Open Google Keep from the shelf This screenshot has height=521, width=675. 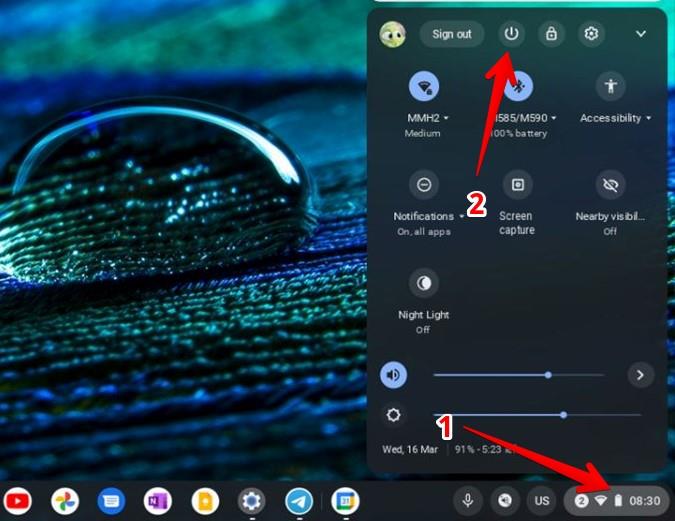point(205,501)
